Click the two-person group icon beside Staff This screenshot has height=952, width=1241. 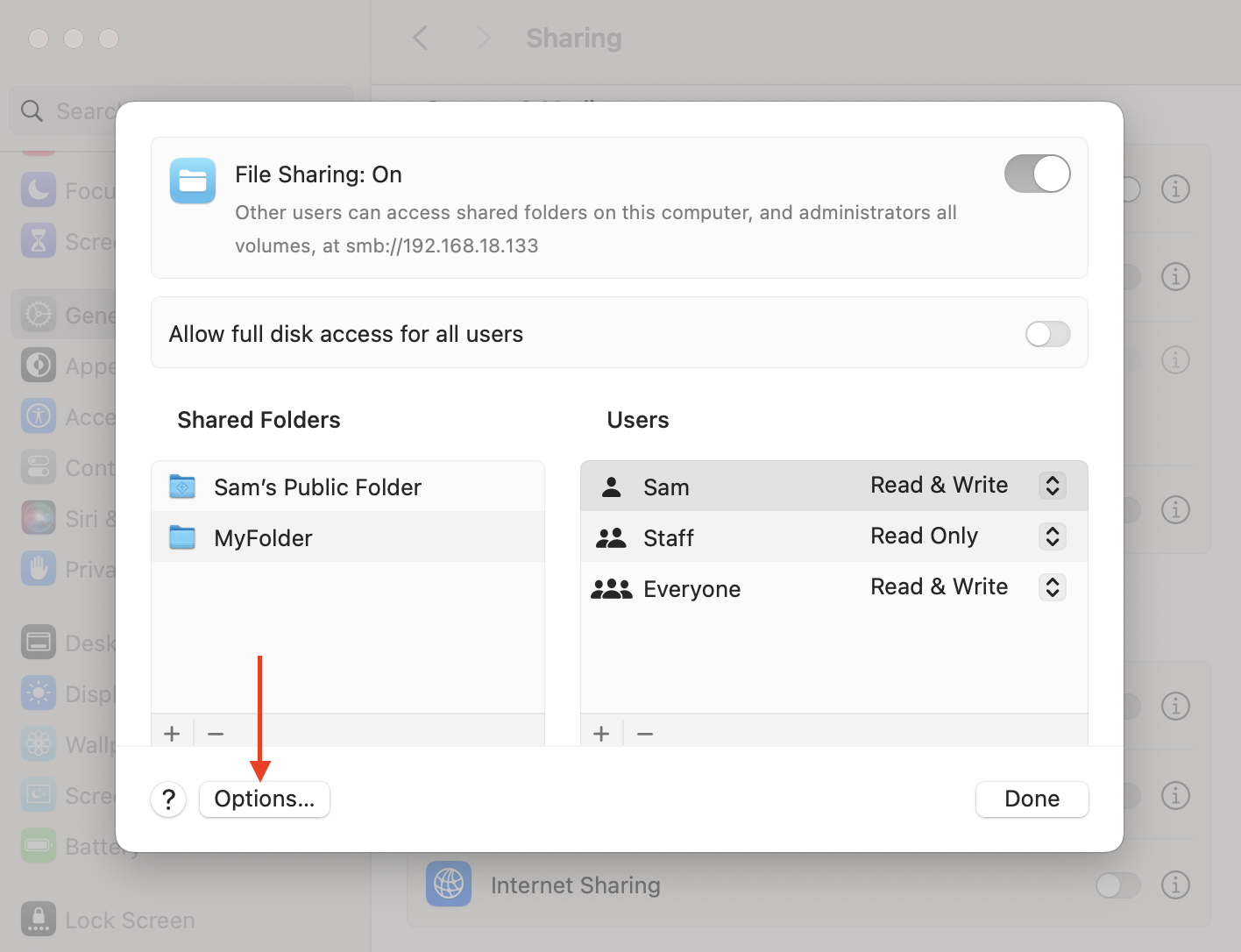click(x=611, y=537)
